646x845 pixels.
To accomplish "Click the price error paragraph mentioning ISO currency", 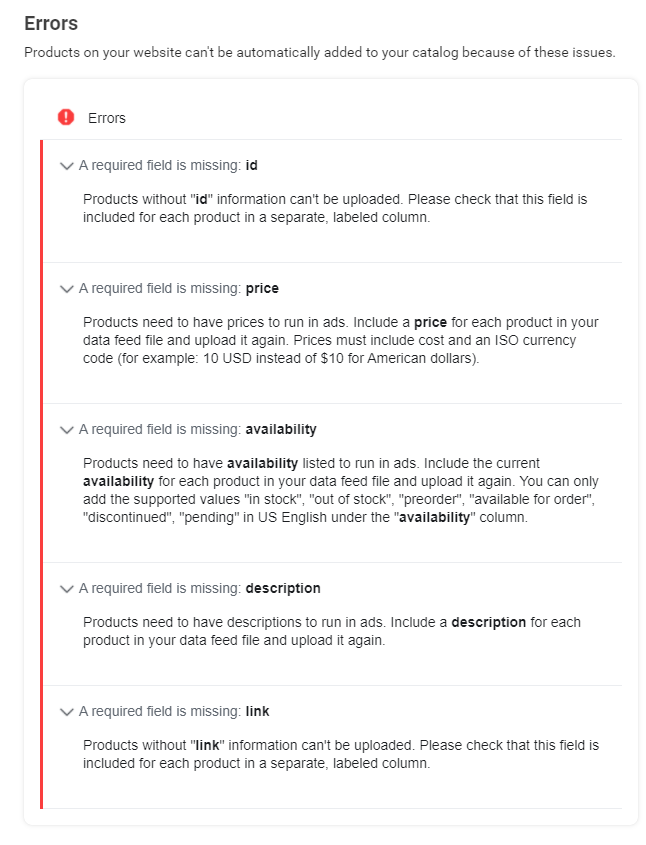I will point(340,340).
